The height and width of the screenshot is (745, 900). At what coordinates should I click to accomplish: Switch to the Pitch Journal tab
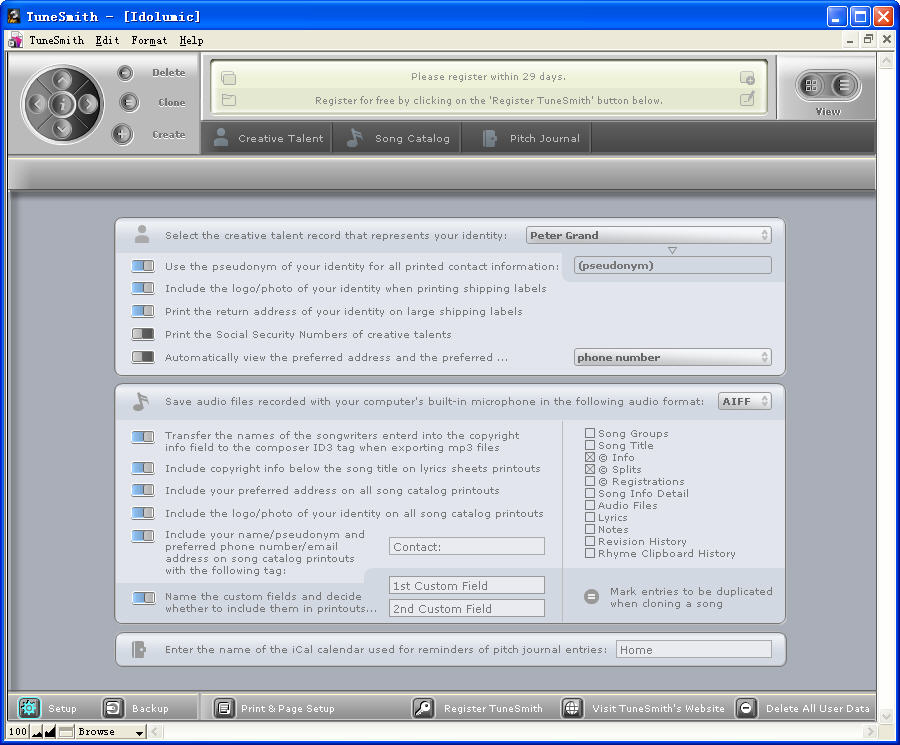click(x=527, y=138)
